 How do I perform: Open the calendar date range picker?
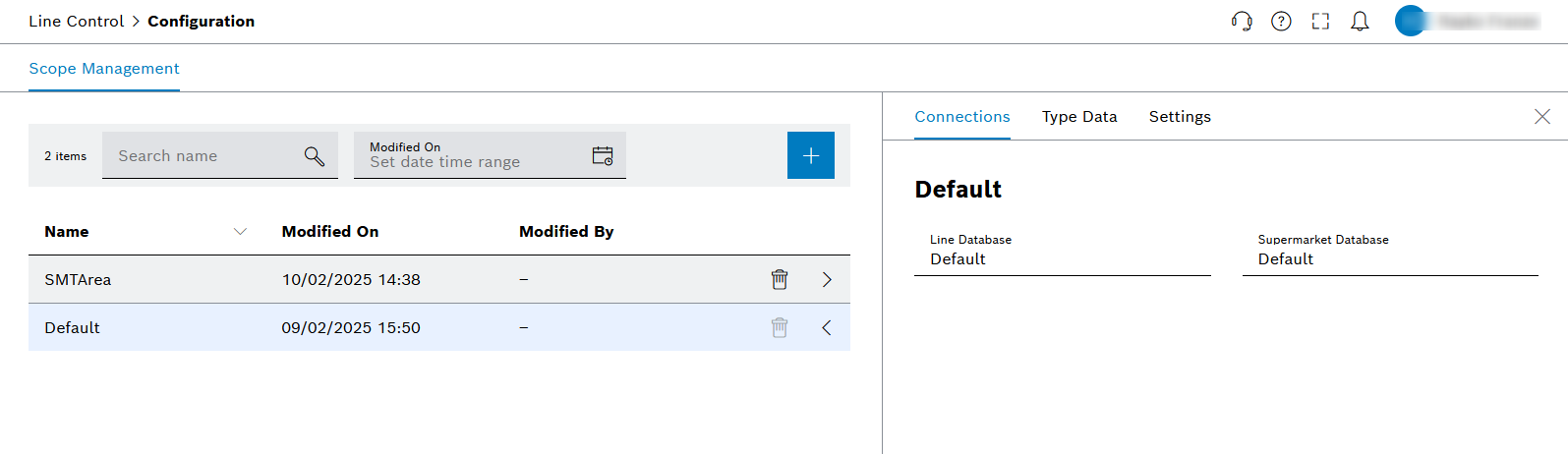tap(603, 156)
